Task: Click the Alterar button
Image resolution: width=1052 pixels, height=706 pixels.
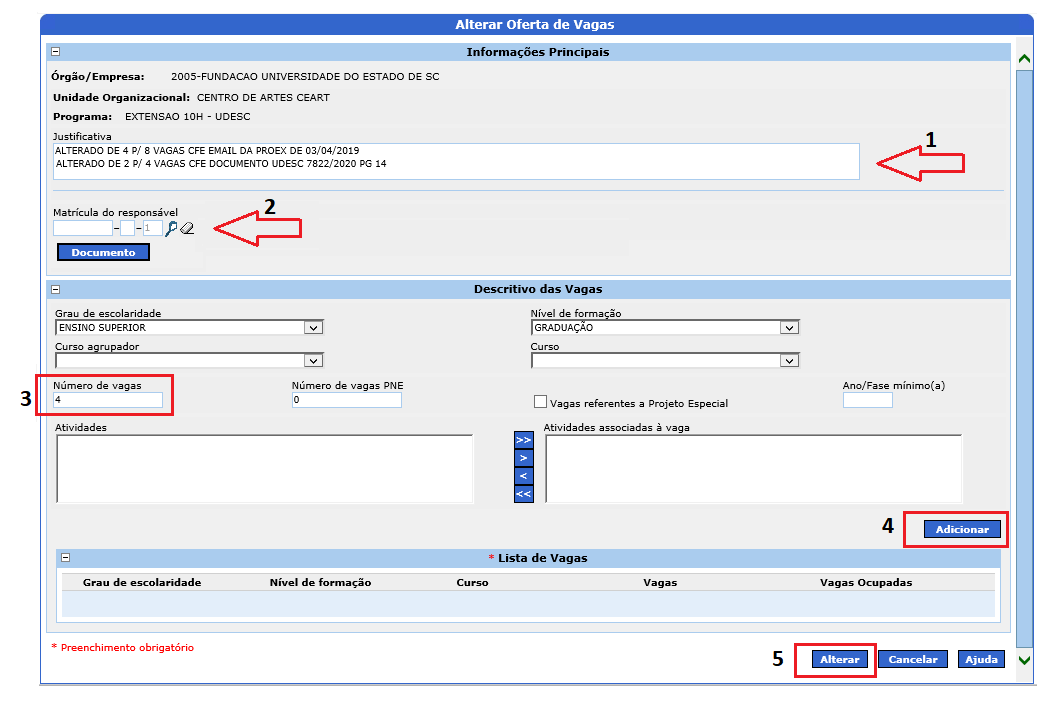Action: click(838, 660)
